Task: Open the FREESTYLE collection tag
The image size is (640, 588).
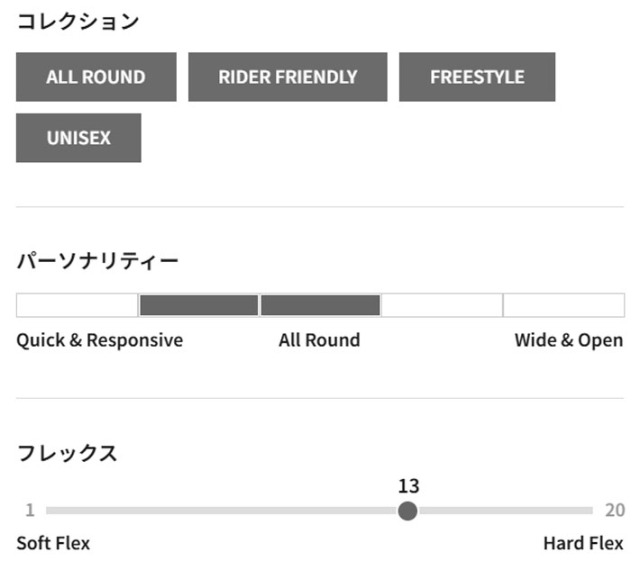Action: click(x=477, y=77)
